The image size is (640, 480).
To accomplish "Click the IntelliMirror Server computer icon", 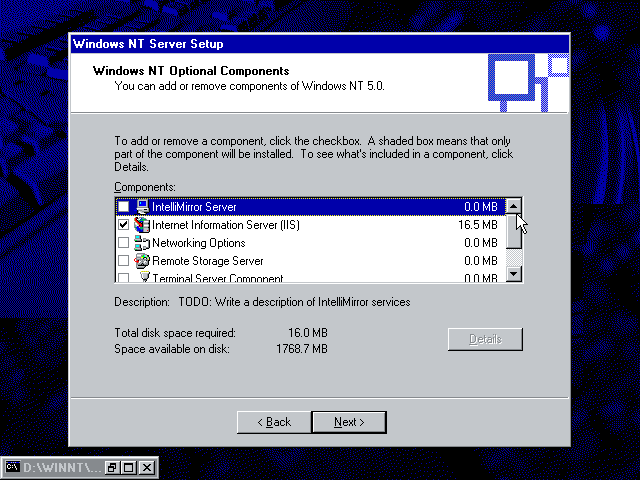I will 142,207.
